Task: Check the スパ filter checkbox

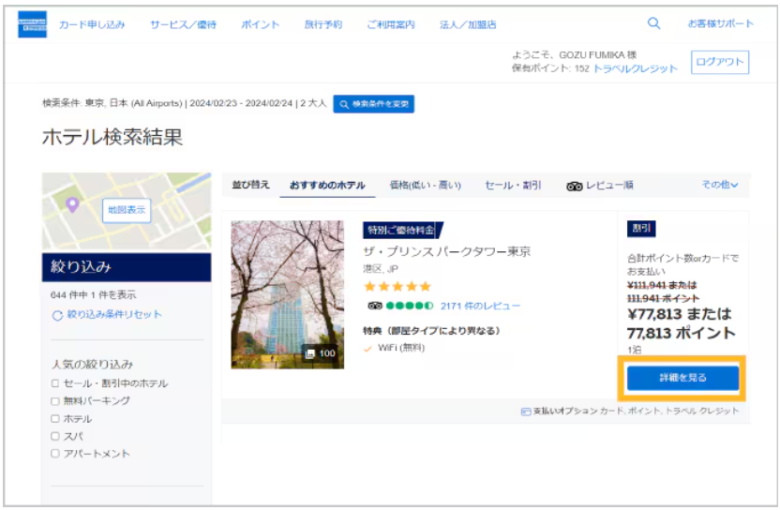Action: 55,436
